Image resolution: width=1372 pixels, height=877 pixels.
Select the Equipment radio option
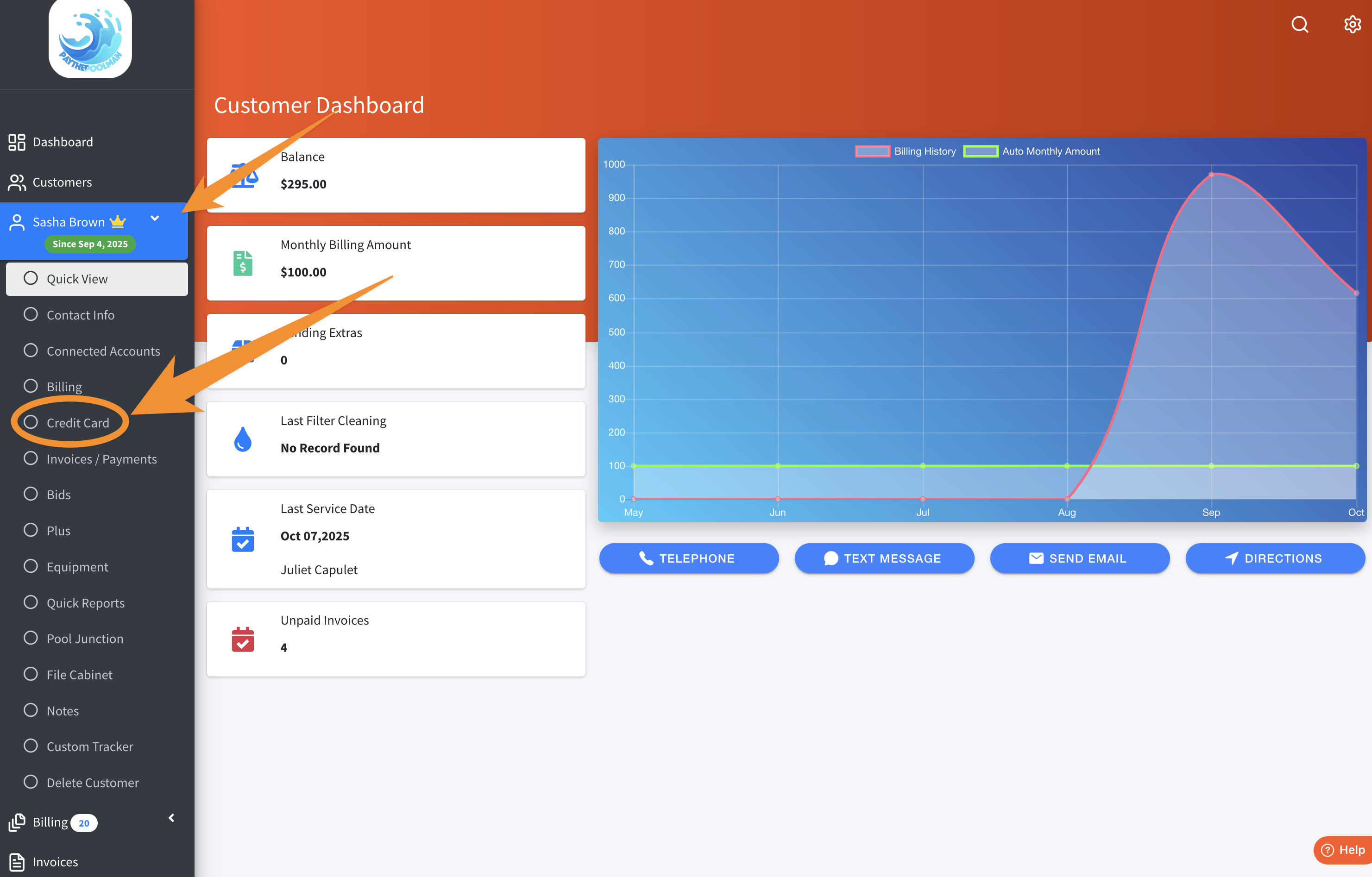pyautogui.click(x=31, y=566)
